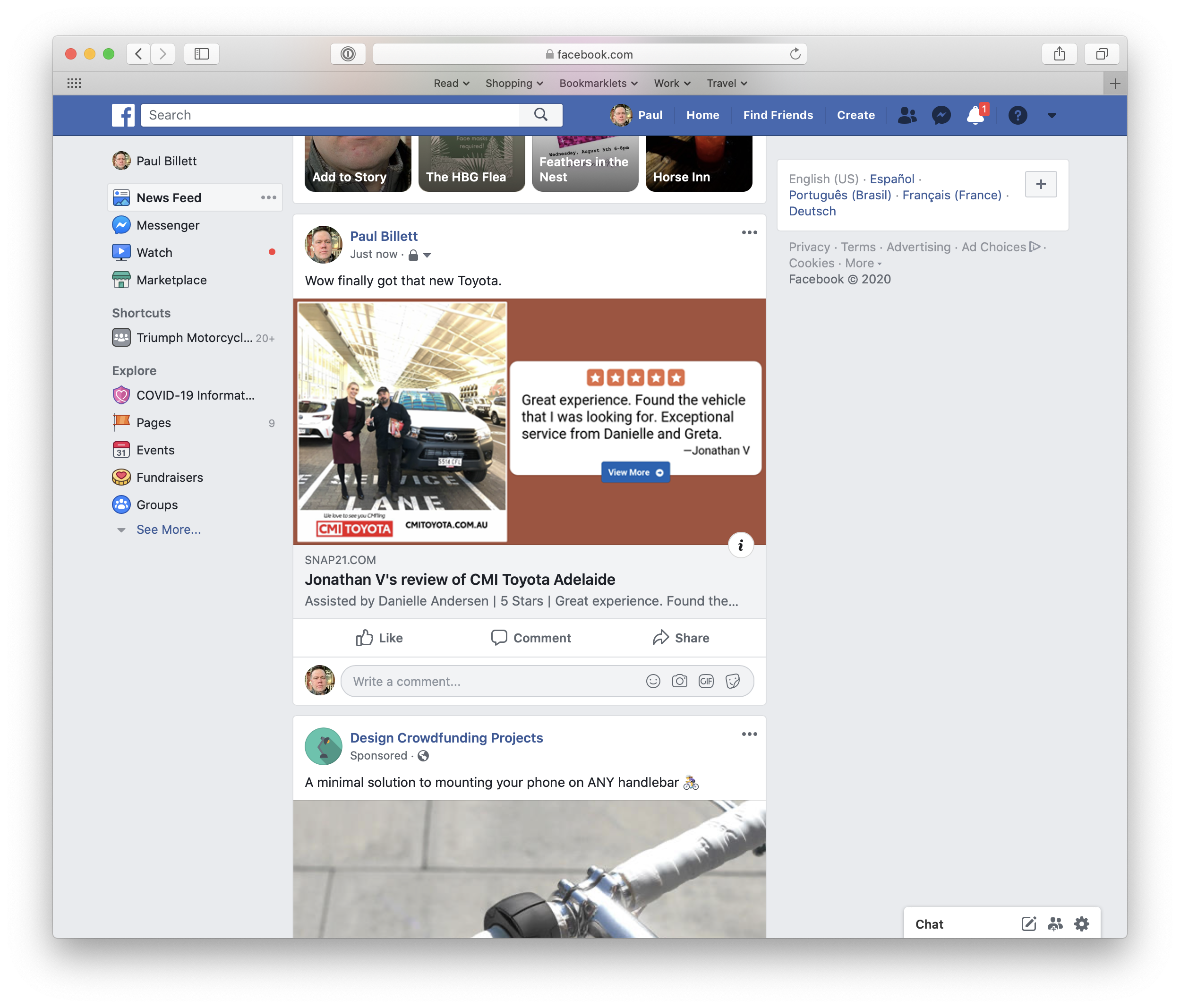This screenshot has height=1008, width=1180.
Task: Click in the Facebook search field
Action: 330,115
